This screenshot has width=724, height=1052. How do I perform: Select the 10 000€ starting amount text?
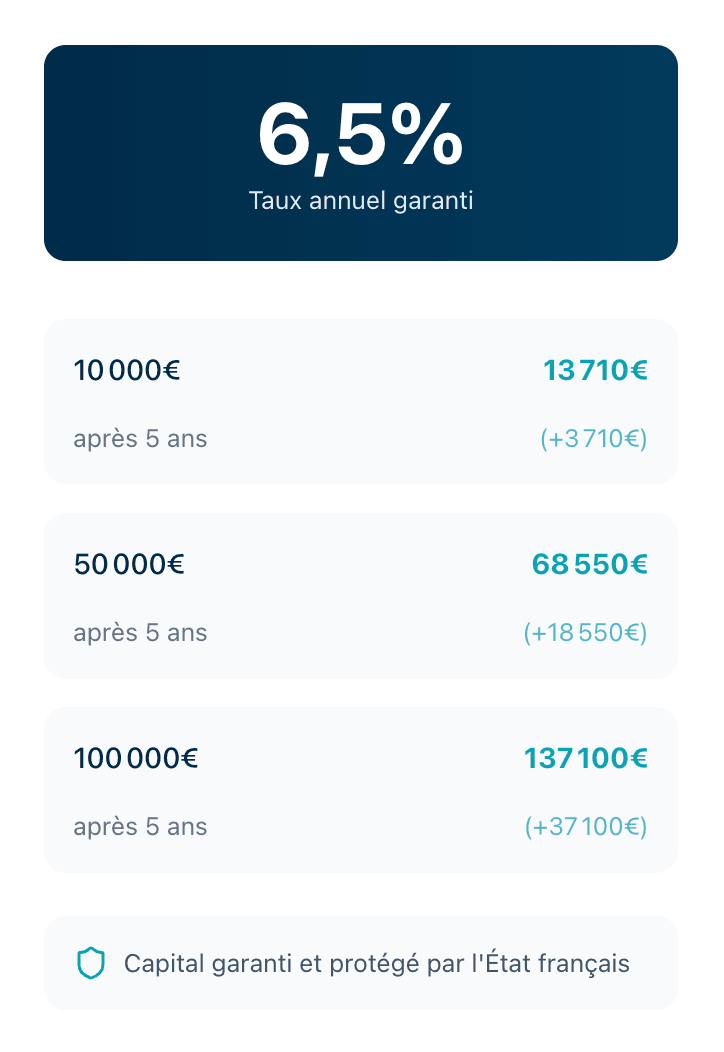pos(127,371)
